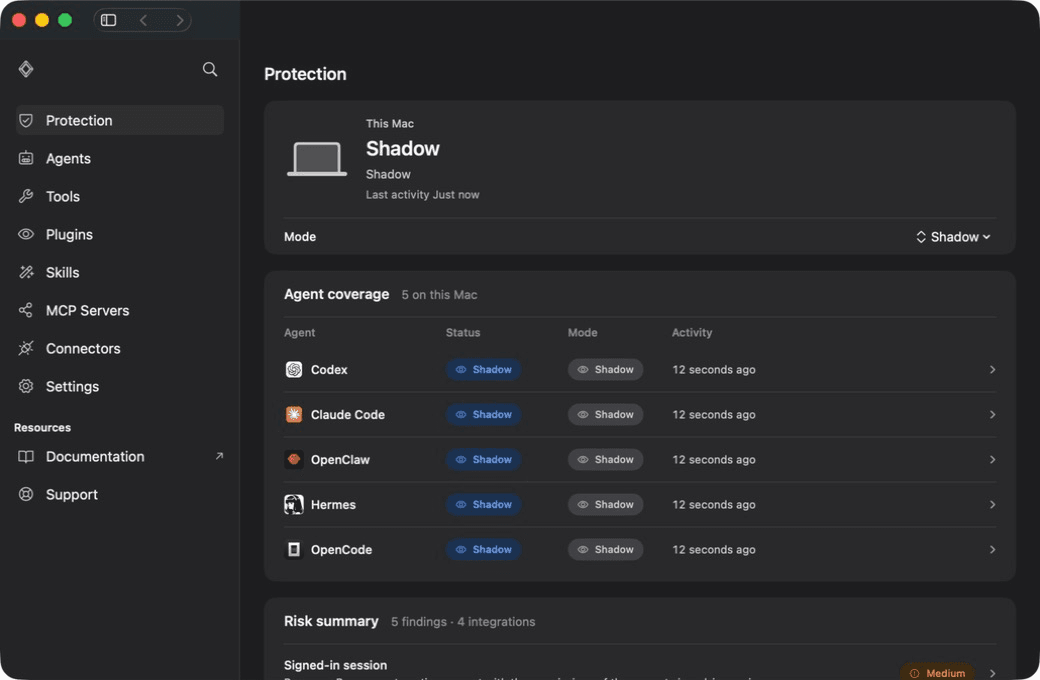
Task: Open the Settings section
Action: 120,386
